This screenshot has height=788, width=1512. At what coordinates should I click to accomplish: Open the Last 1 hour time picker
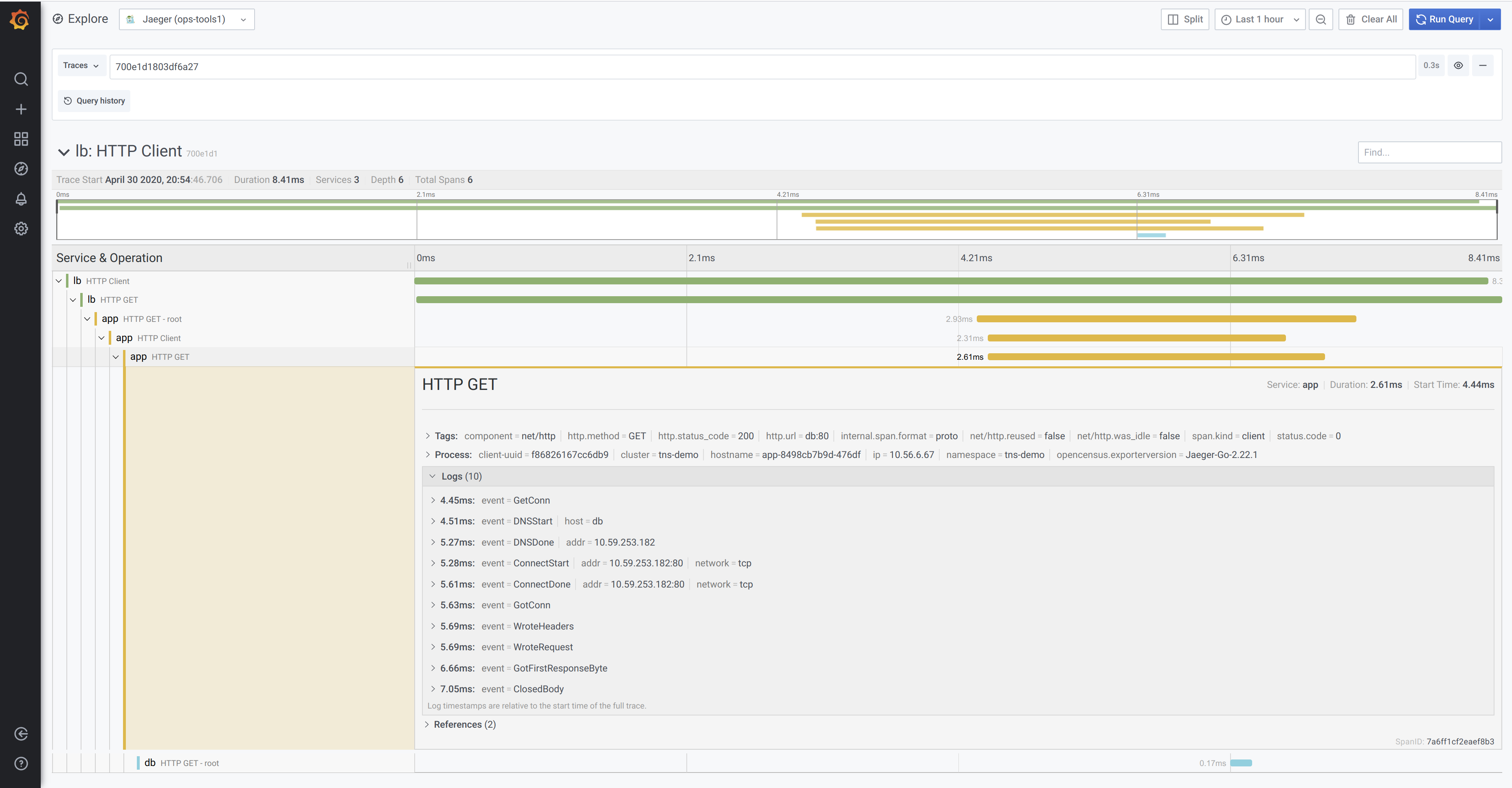click(1259, 20)
